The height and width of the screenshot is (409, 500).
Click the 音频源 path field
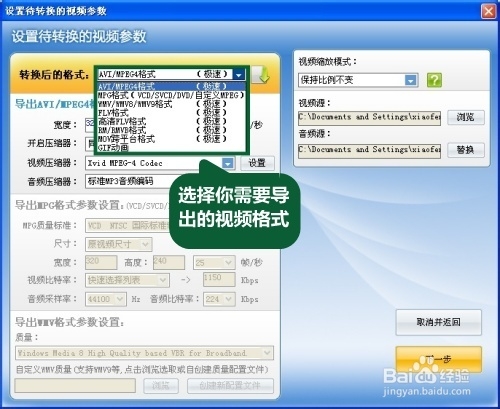[369, 150]
